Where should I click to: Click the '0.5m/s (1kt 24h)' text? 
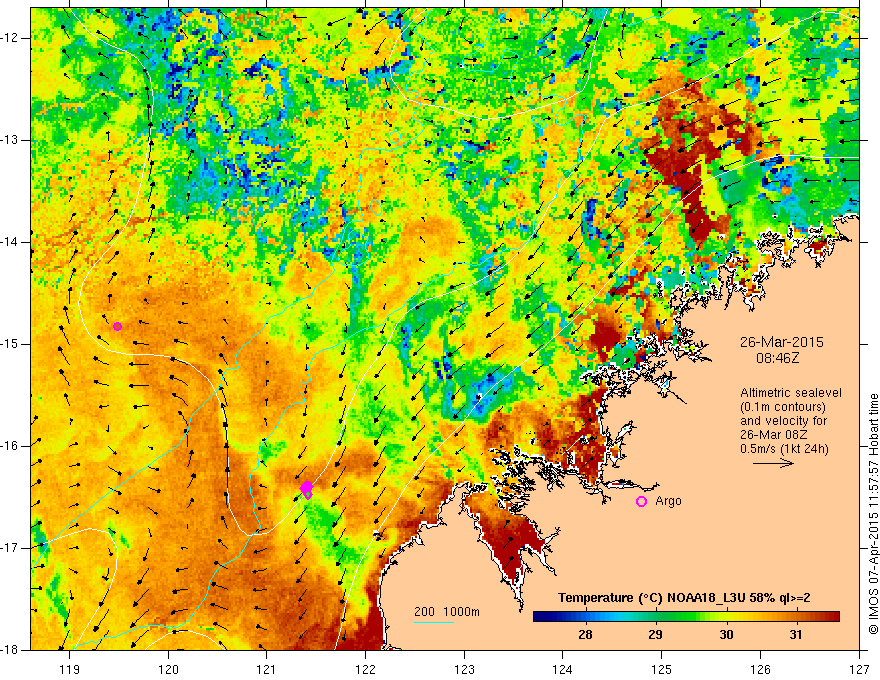tap(785, 449)
